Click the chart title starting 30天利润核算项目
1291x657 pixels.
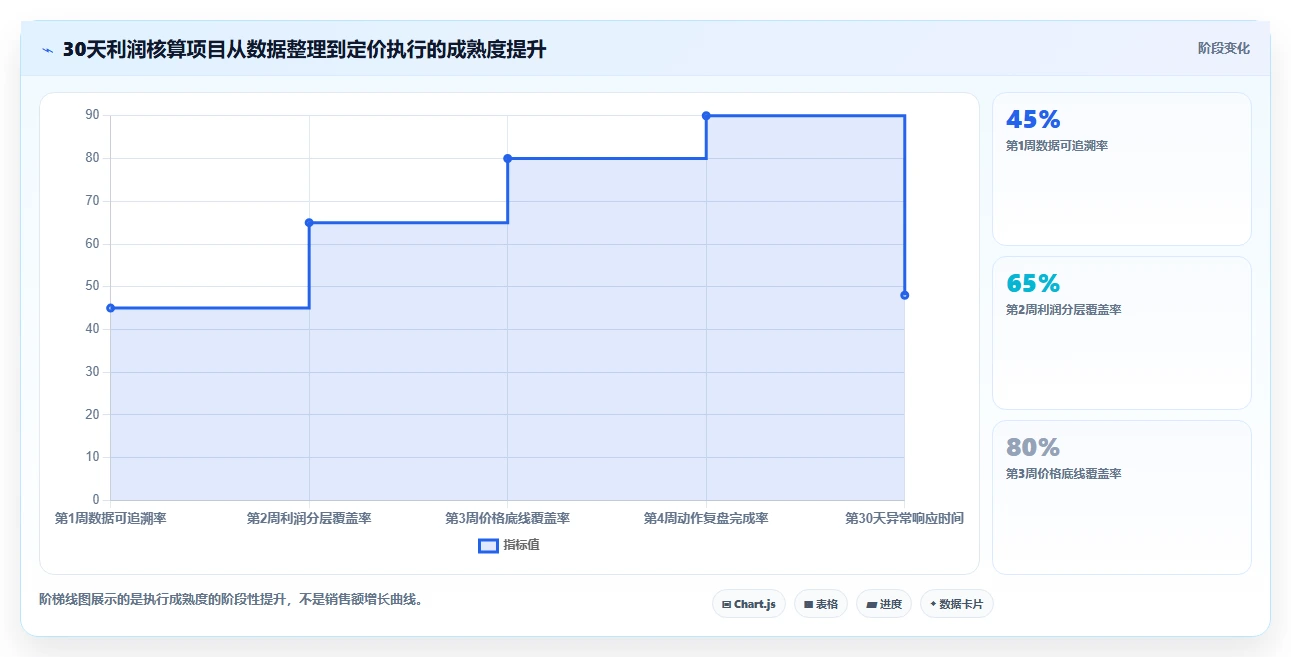click(x=304, y=50)
